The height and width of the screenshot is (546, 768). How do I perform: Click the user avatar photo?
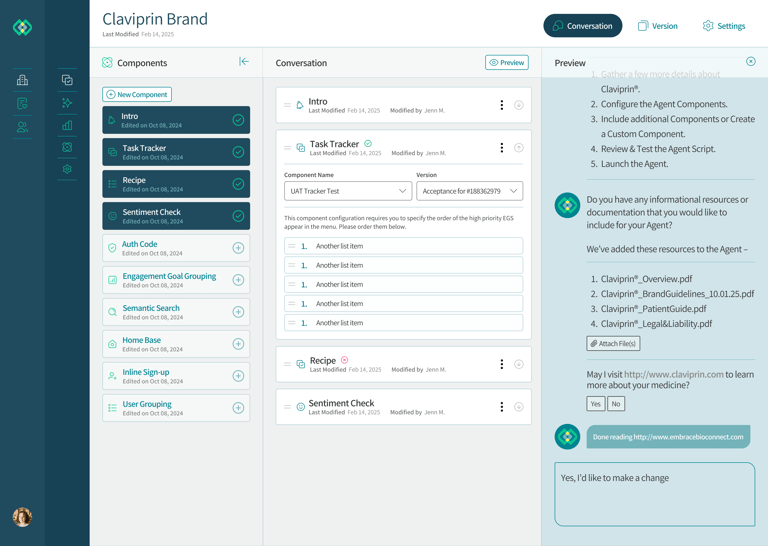[x=23, y=517]
